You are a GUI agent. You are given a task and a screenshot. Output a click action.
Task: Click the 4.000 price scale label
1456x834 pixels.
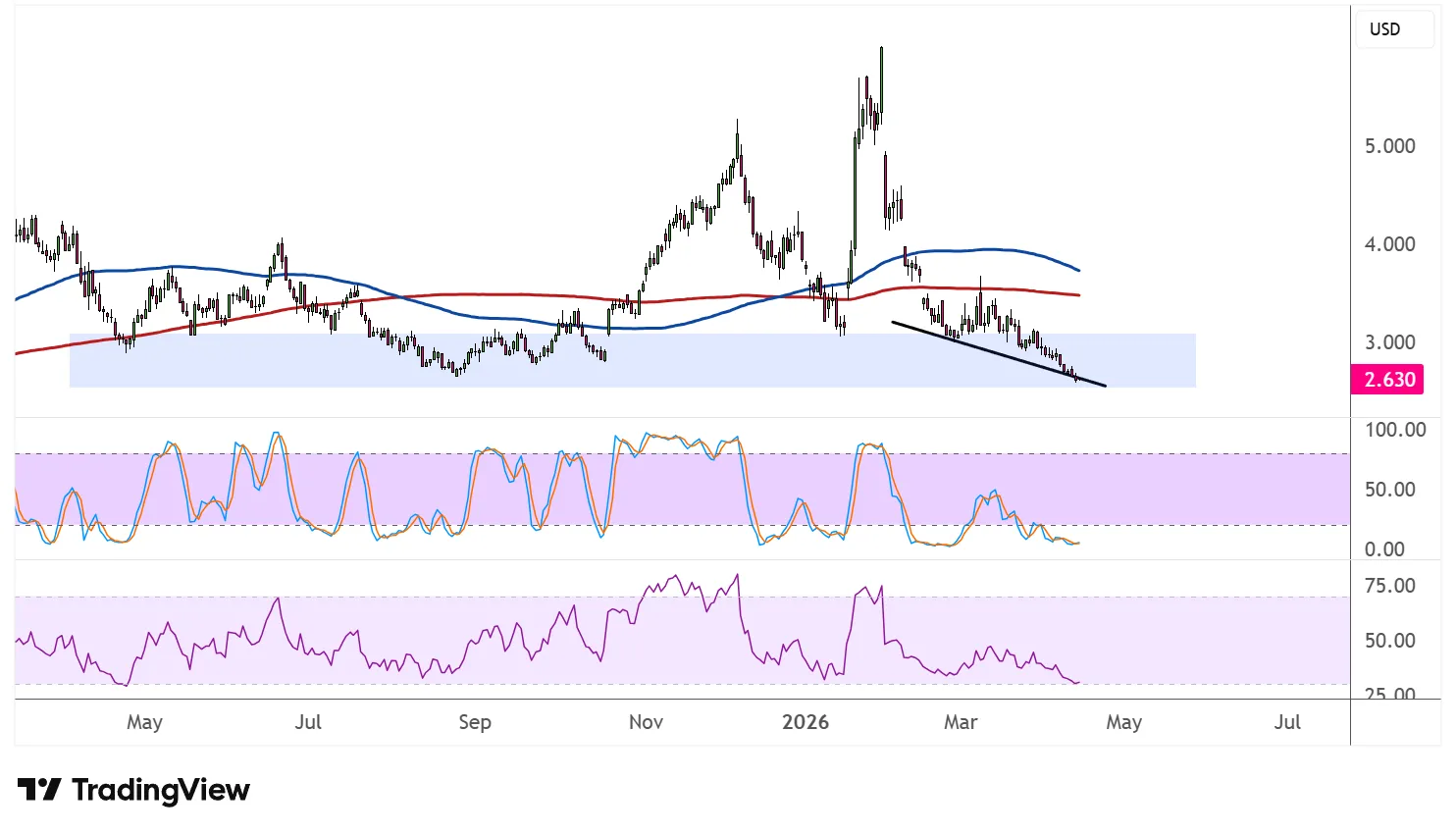coord(1389,244)
